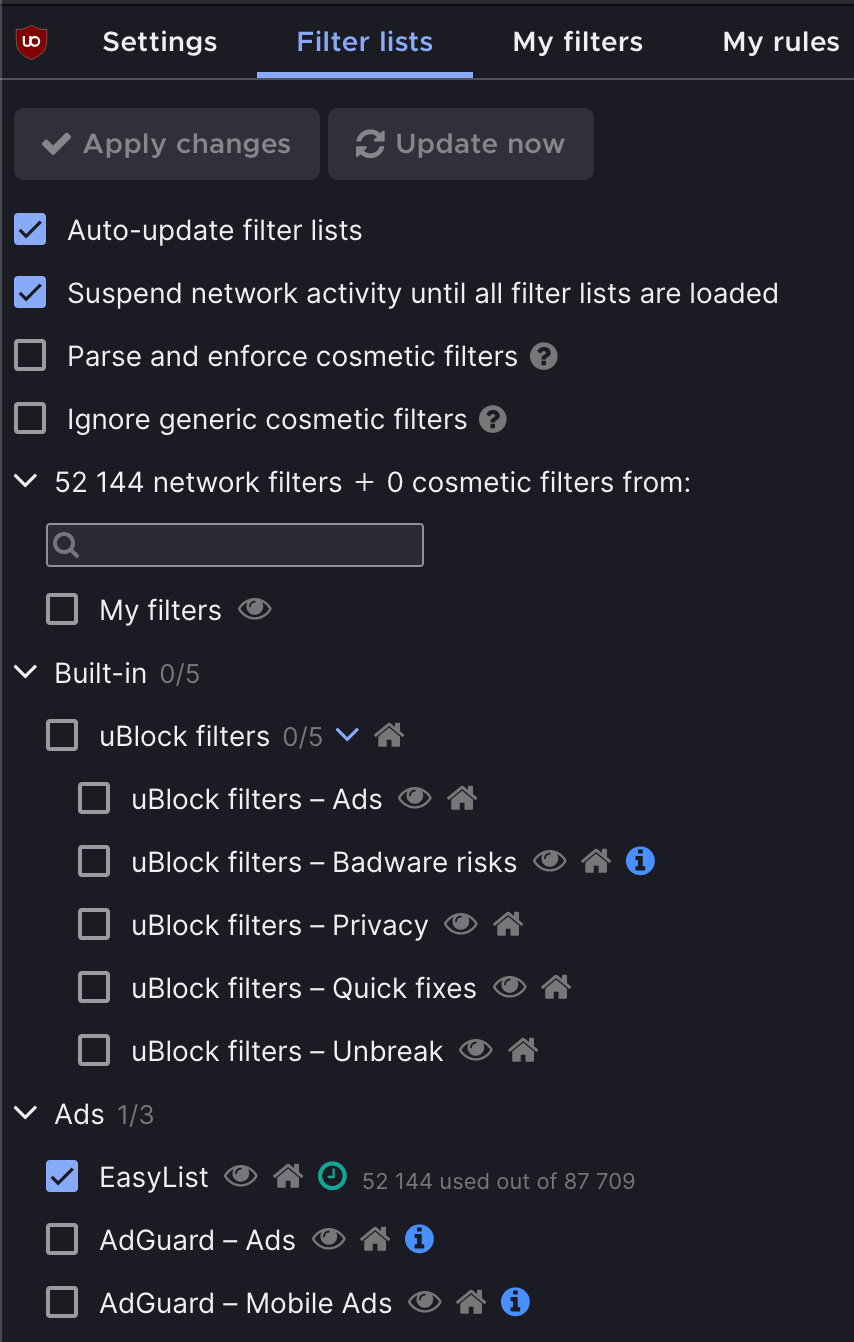854x1342 pixels.
Task: Disable Auto-update filter lists checkbox
Action: coord(30,230)
